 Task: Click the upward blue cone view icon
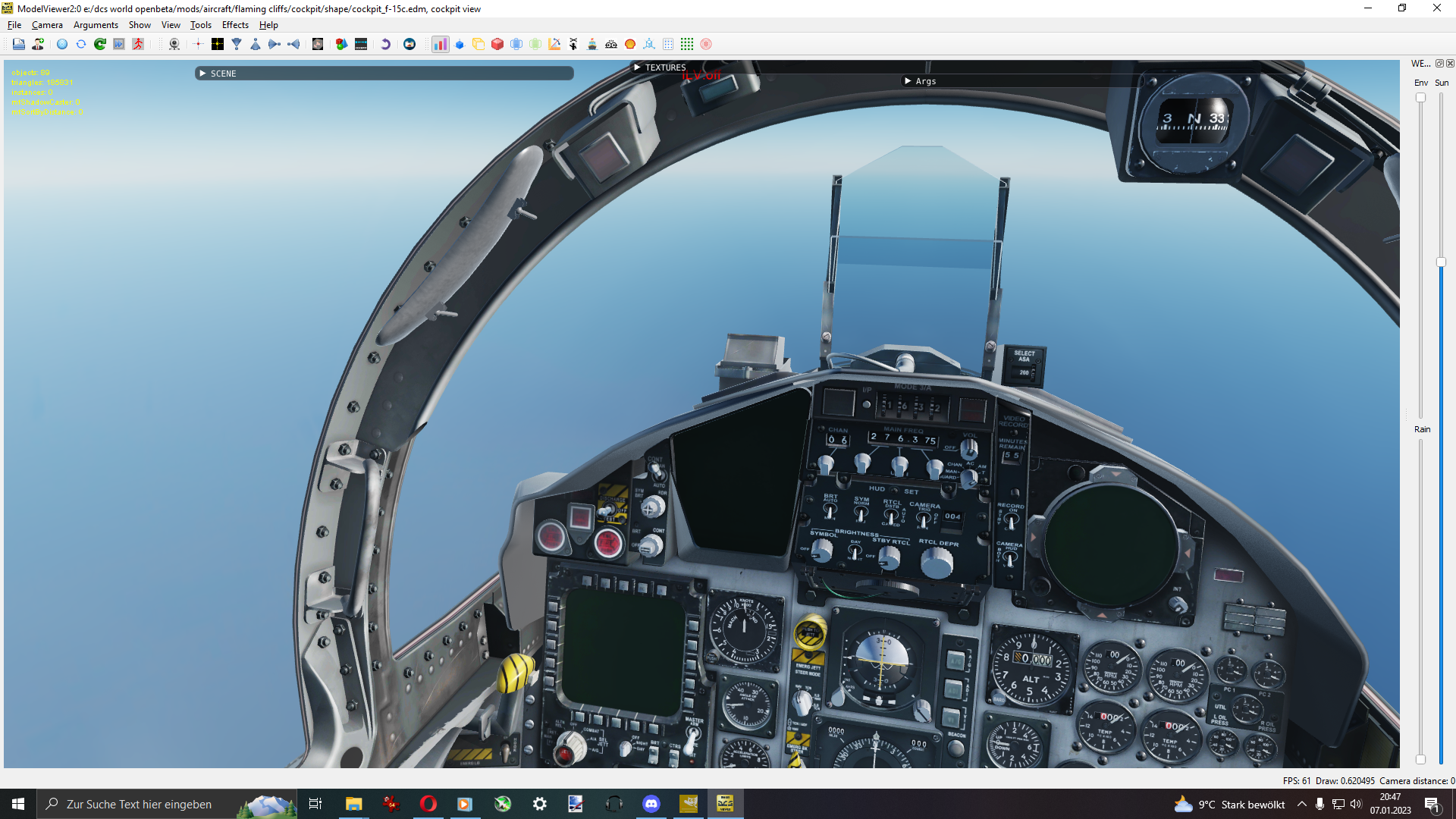point(256,44)
